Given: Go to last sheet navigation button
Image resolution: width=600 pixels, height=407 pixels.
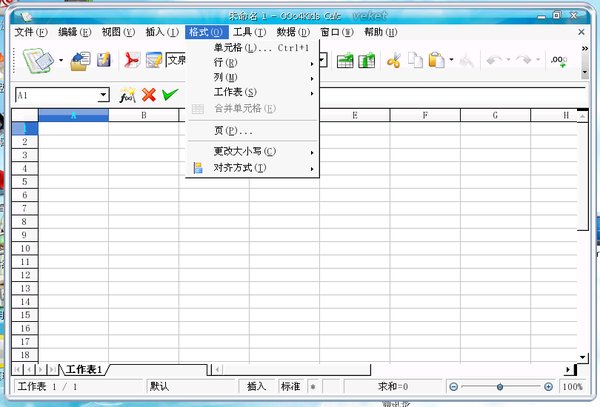Looking at the screenshot, I should (52, 370).
